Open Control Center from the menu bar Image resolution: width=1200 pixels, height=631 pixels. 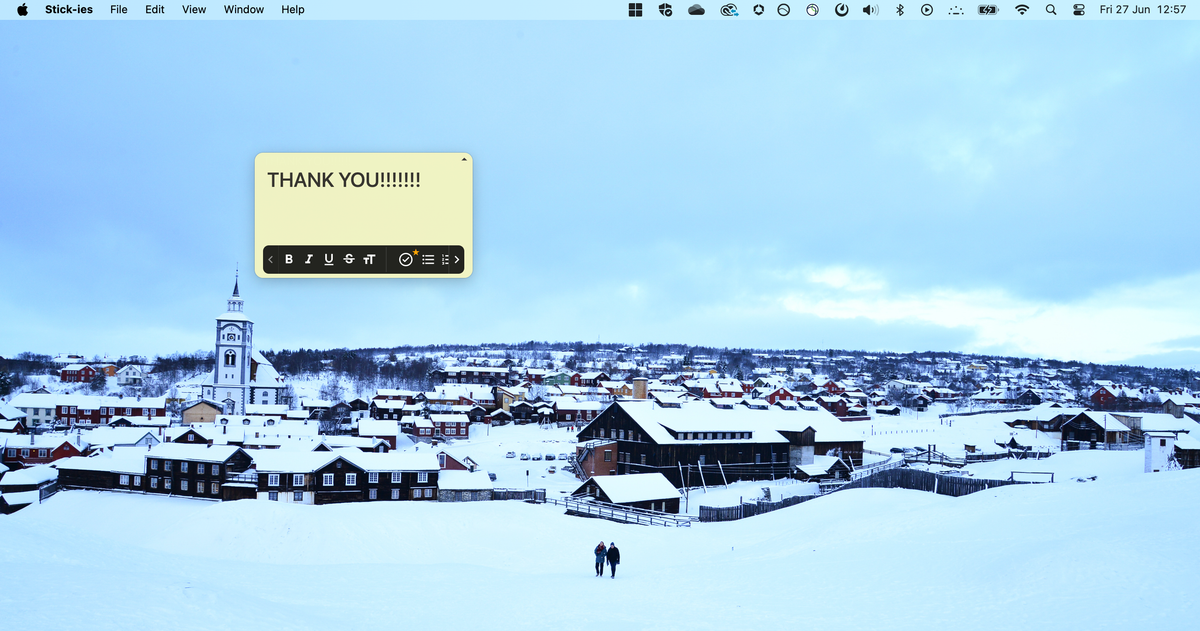coord(1078,10)
